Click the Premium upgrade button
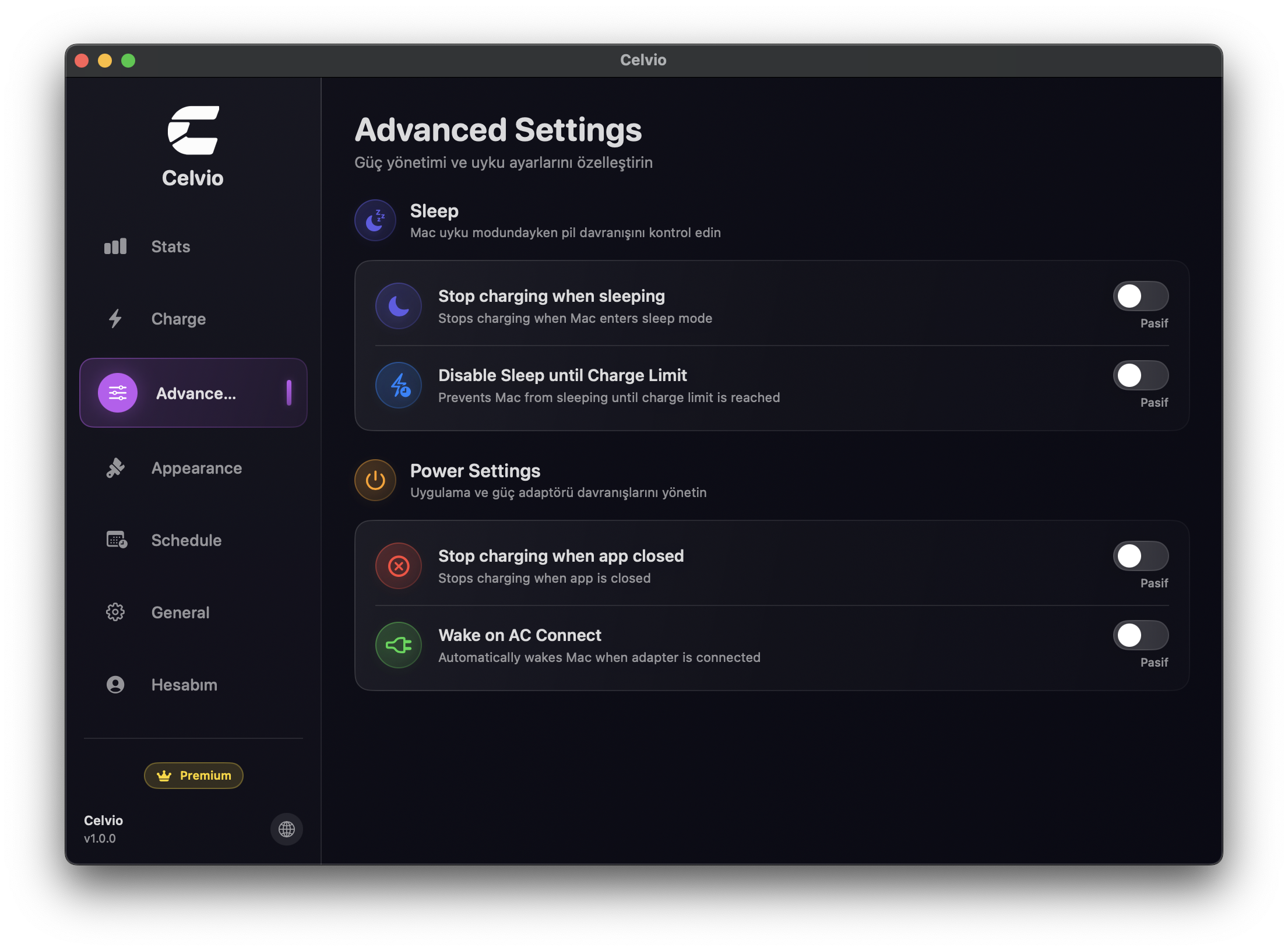1288x951 pixels. coord(193,776)
